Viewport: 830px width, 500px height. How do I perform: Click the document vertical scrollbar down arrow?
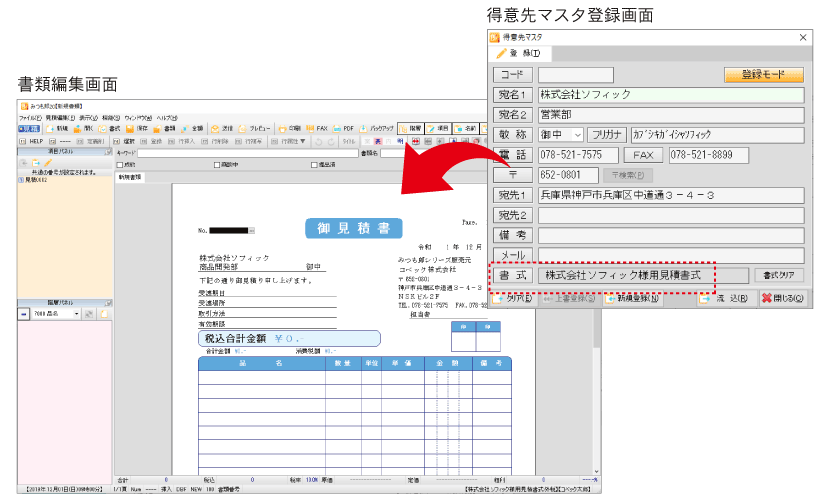pos(597,471)
